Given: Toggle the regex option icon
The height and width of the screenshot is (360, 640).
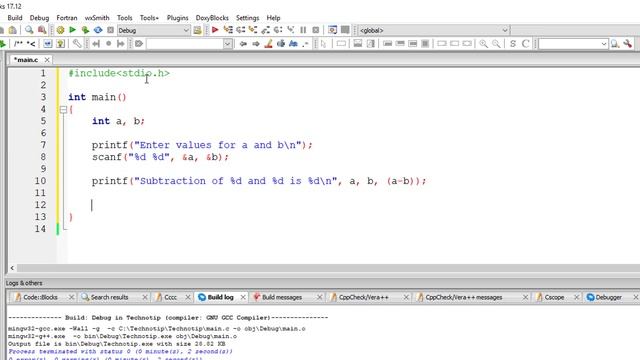Looking at the screenshot, I should click(x=306, y=44).
